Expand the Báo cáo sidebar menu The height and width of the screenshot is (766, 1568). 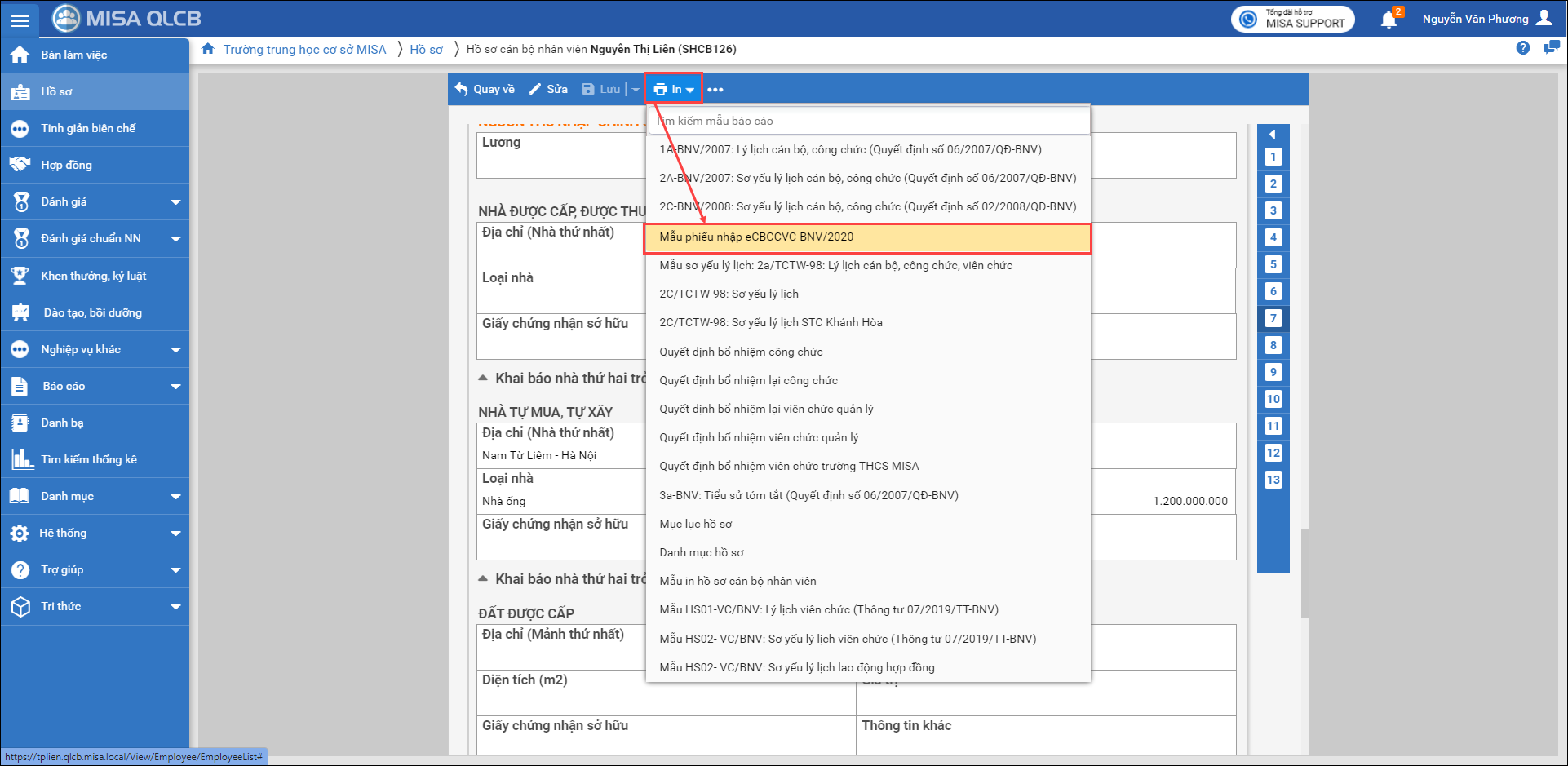(x=175, y=387)
